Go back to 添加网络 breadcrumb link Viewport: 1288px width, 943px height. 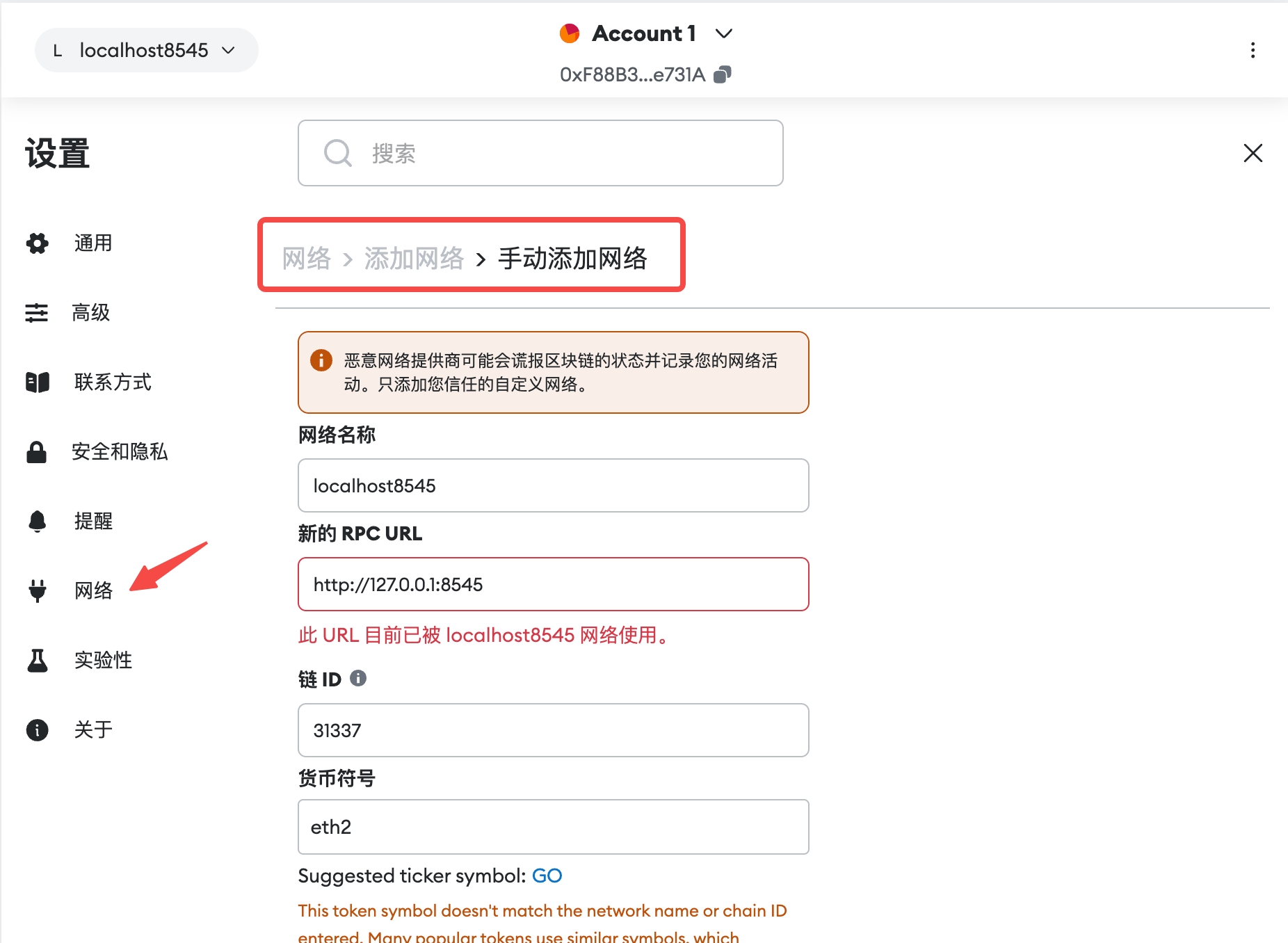(414, 259)
